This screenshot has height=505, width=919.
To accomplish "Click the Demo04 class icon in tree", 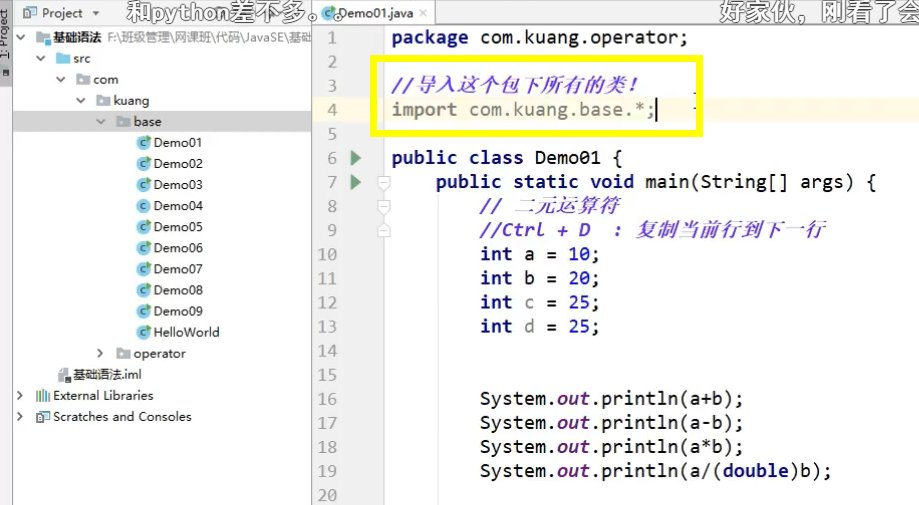I will coord(143,206).
